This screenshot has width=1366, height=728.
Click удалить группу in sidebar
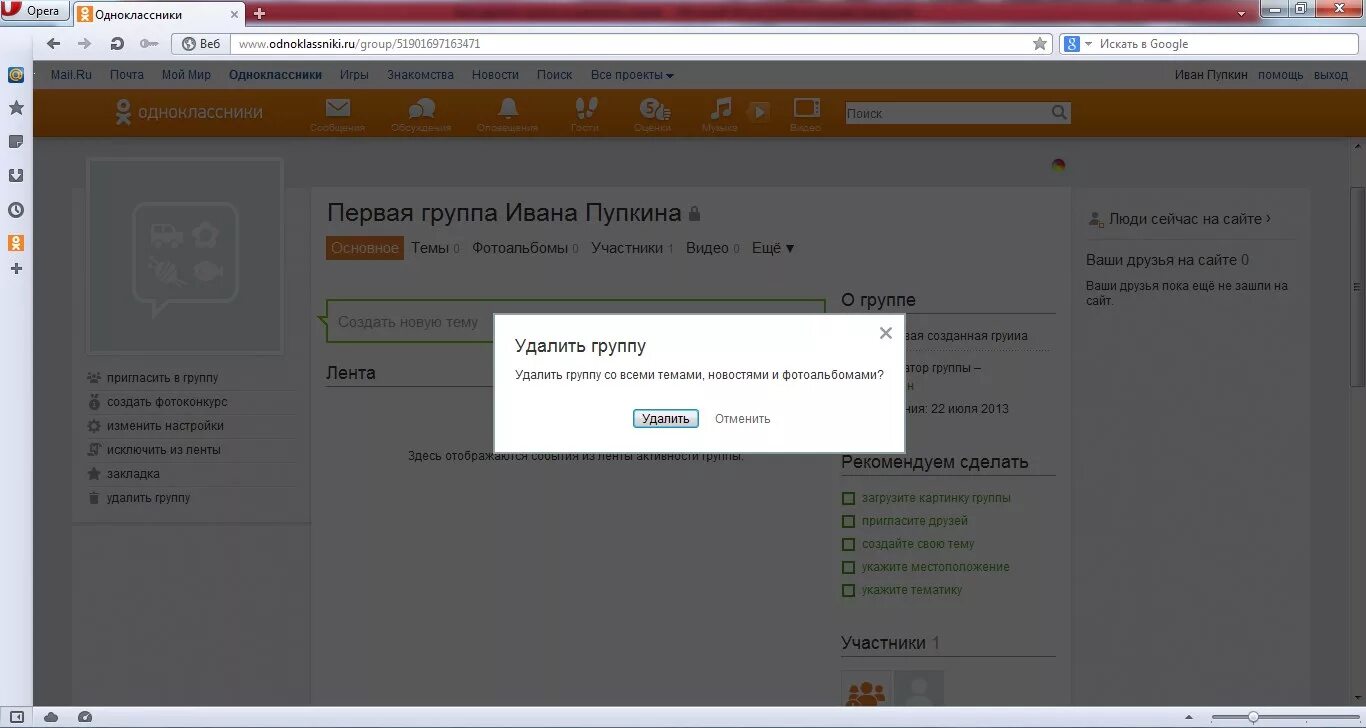[148, 498]
